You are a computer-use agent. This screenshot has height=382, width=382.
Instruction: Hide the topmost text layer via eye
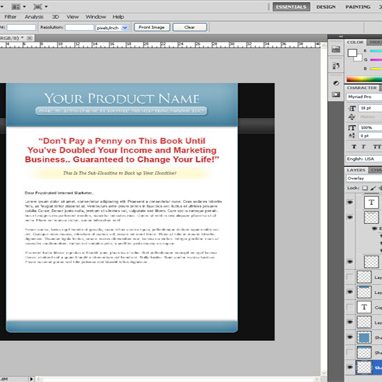350,202
